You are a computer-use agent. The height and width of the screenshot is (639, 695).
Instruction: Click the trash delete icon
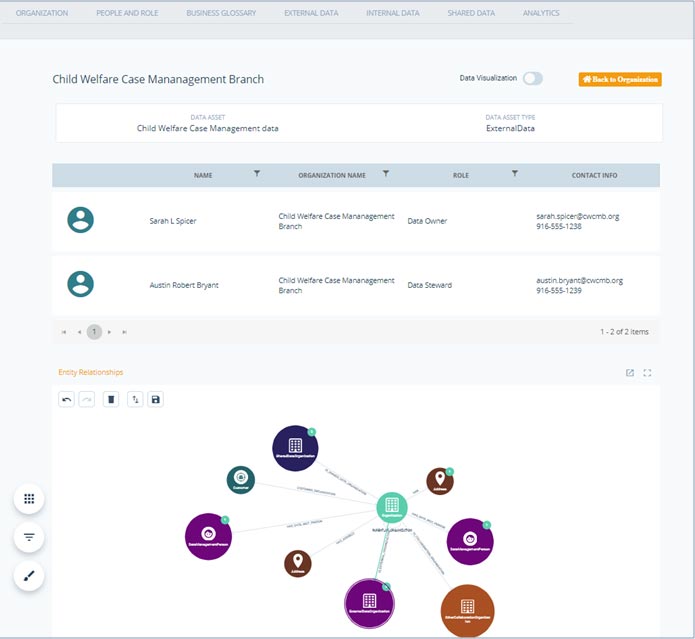point(111,399)
